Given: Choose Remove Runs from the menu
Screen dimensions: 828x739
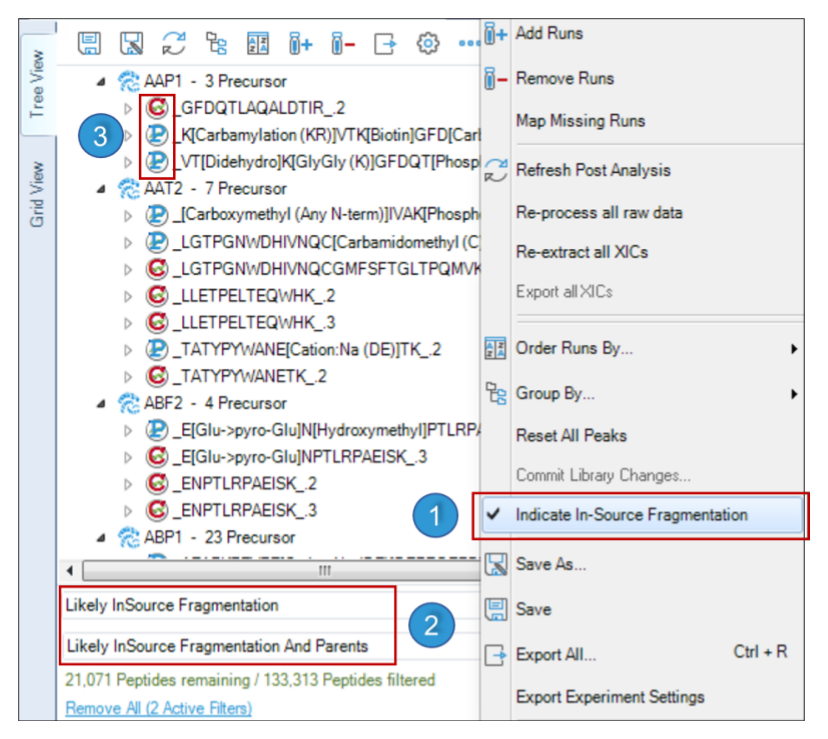Looking at the screenshot, I should point(564,78).
